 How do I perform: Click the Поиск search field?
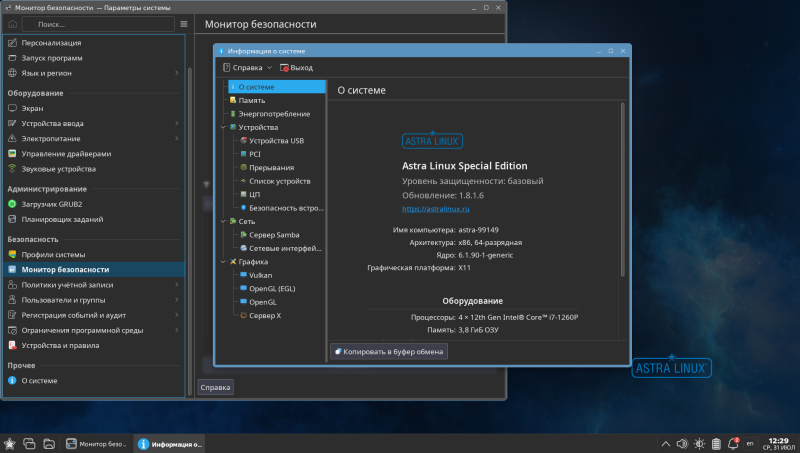tap(99, 24)
